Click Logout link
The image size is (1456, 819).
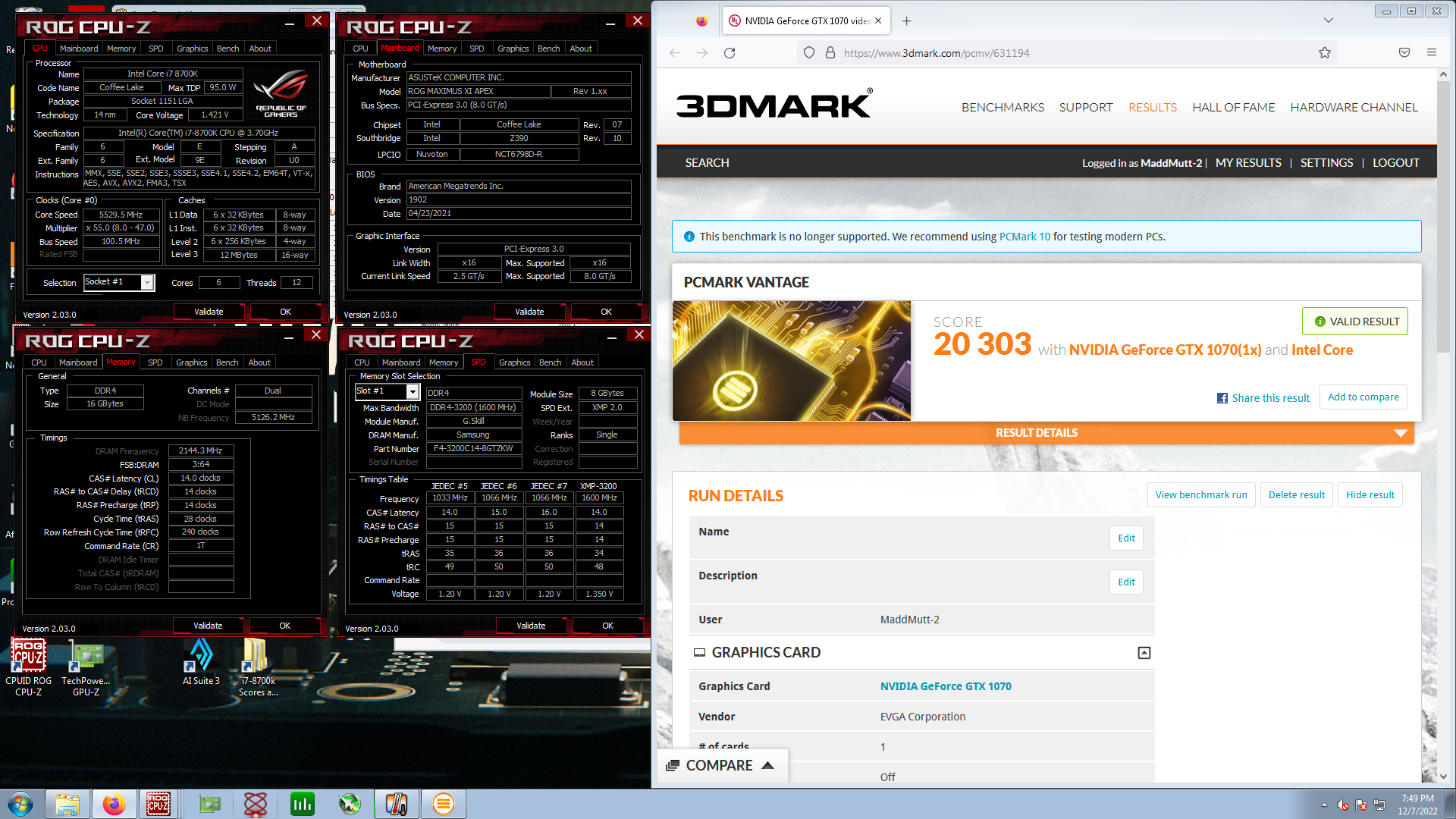[1395, 162]
